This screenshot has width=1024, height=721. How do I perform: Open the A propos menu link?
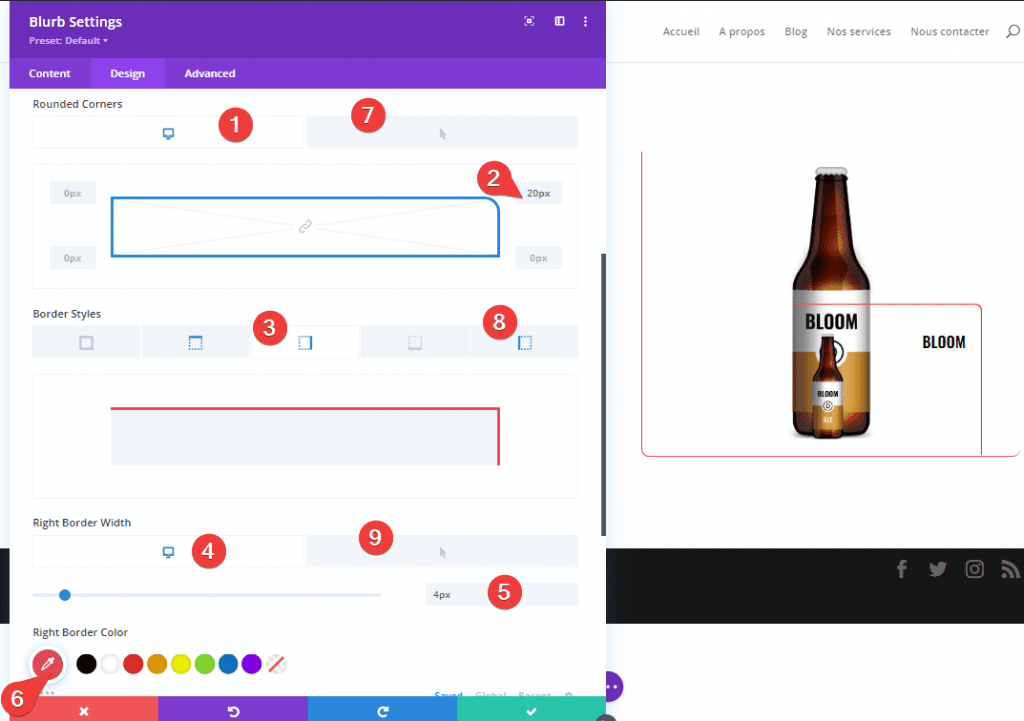pos(742,31)
